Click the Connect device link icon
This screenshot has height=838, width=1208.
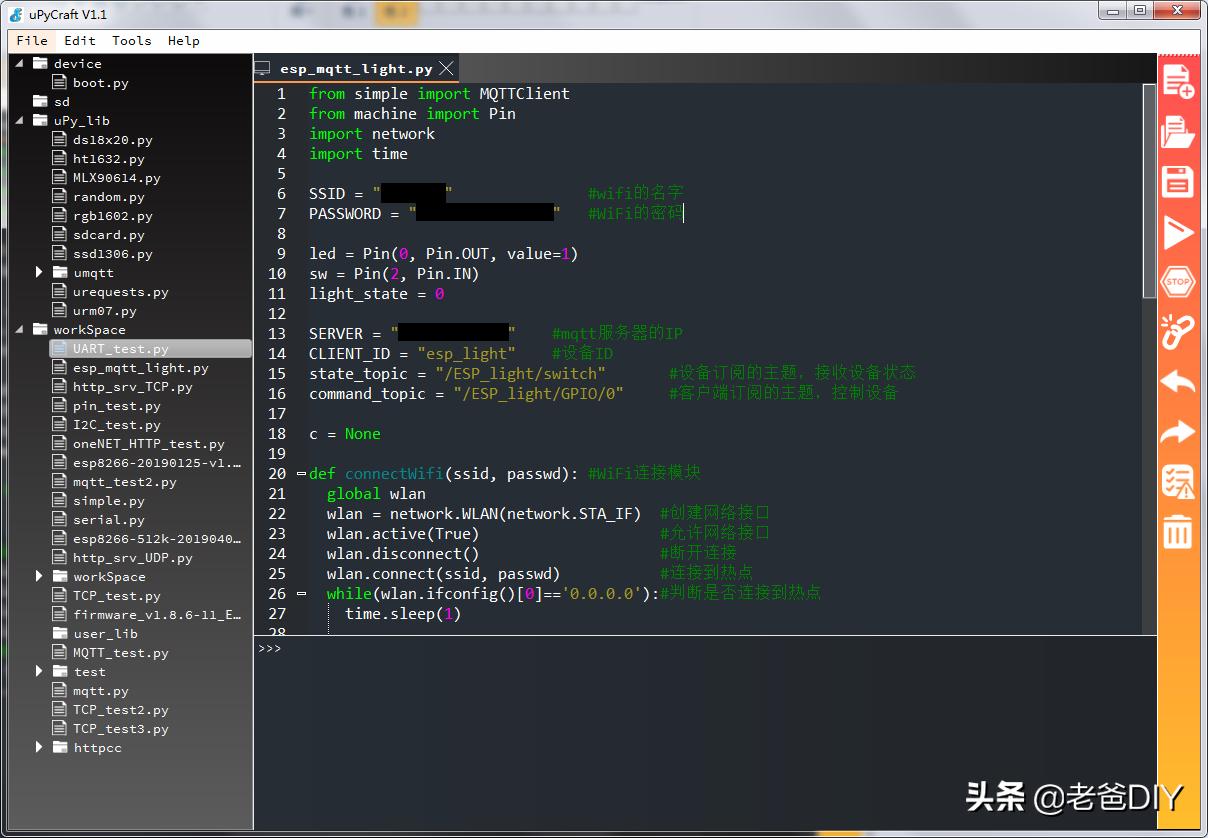click(1178, 331)
